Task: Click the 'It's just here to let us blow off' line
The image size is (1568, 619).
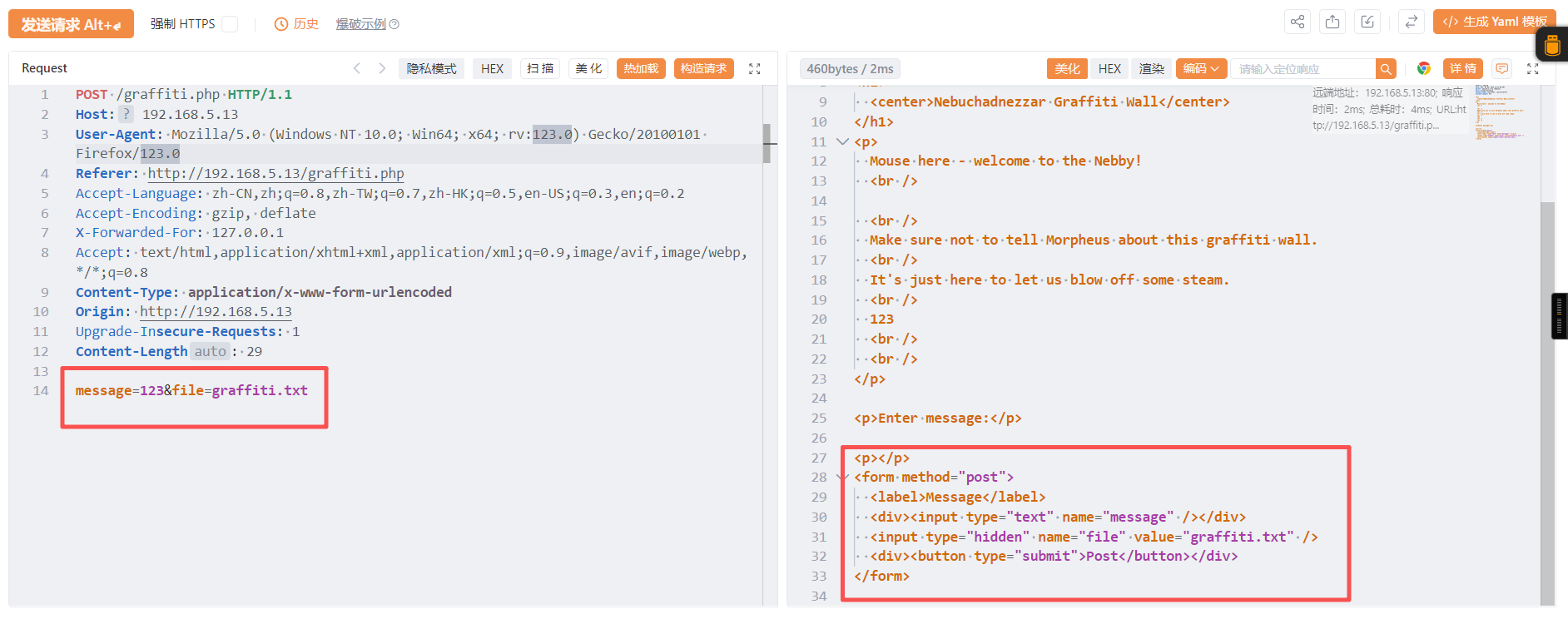Action: (1049, 280)
